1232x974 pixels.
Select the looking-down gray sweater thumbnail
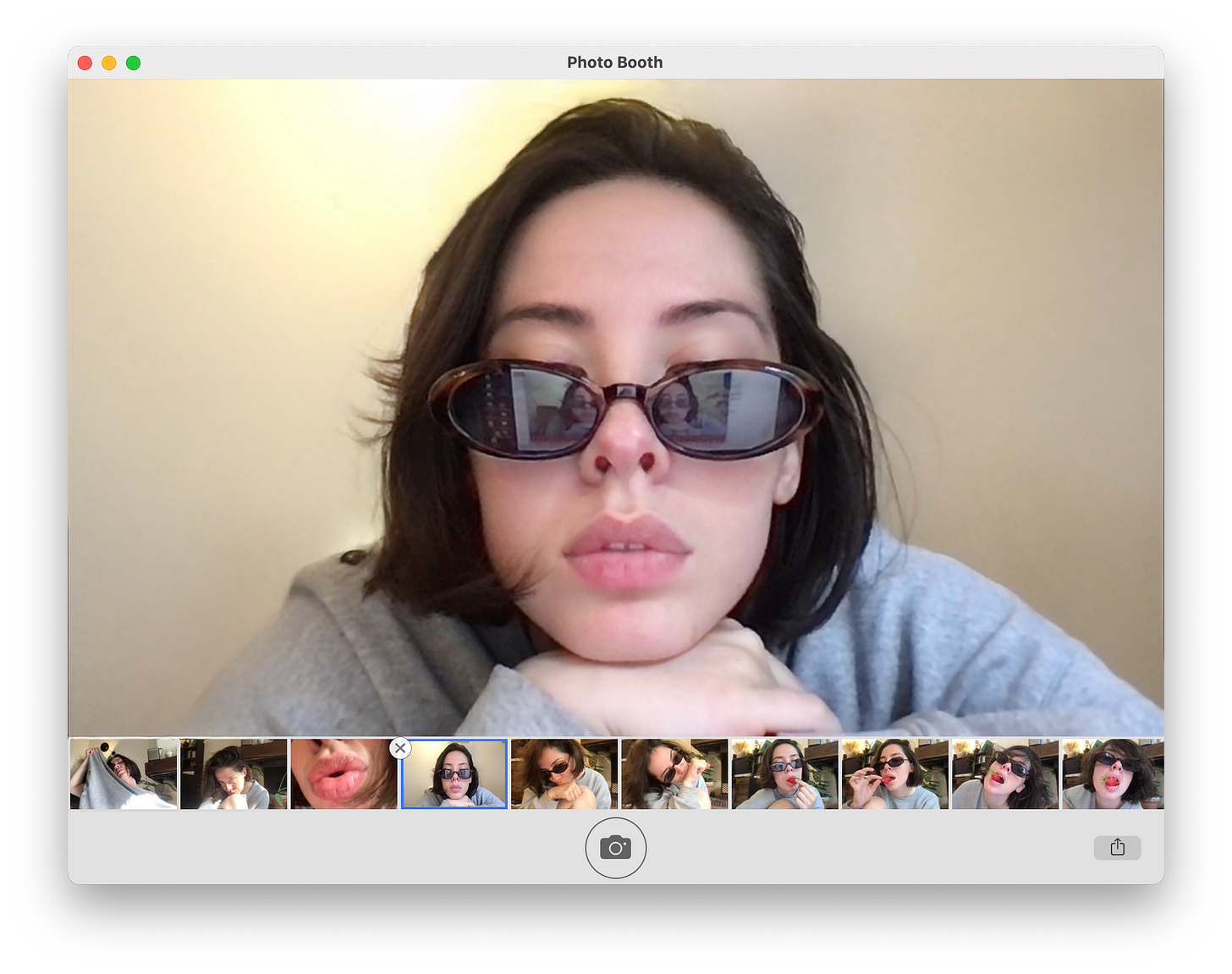click(x=234, y=773)
